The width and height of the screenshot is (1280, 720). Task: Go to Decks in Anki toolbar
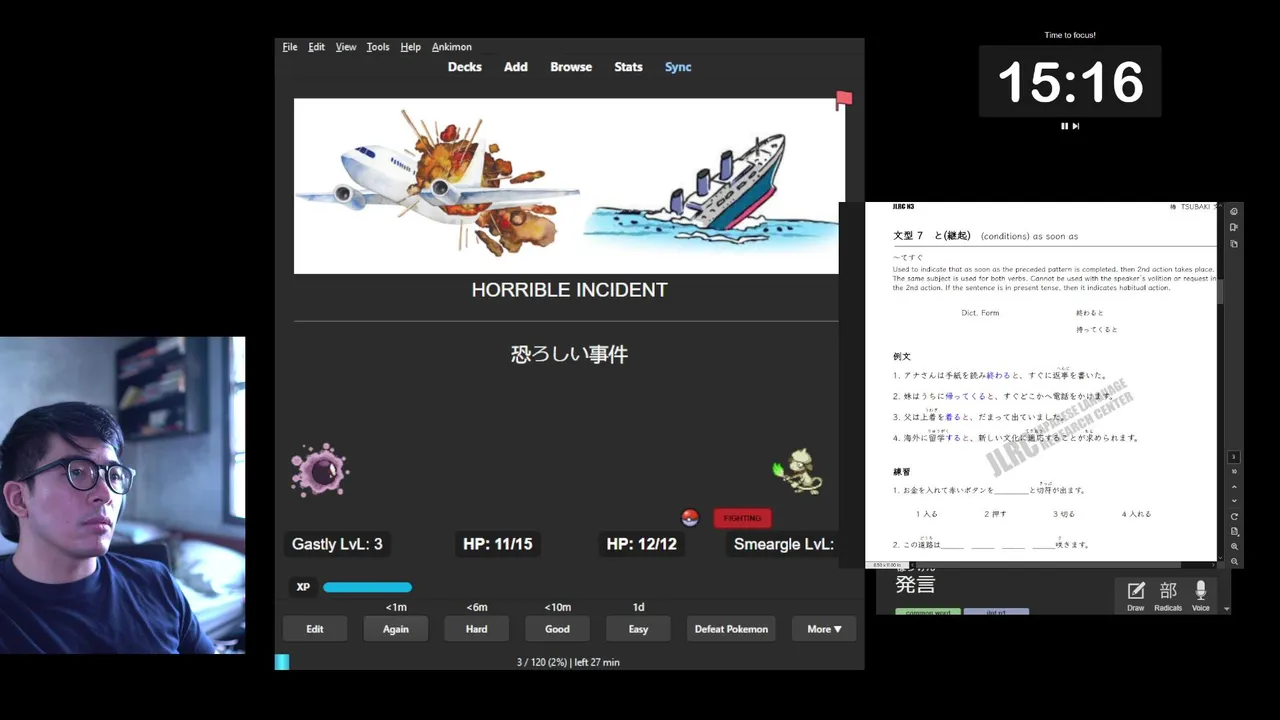tap(464, 67)
